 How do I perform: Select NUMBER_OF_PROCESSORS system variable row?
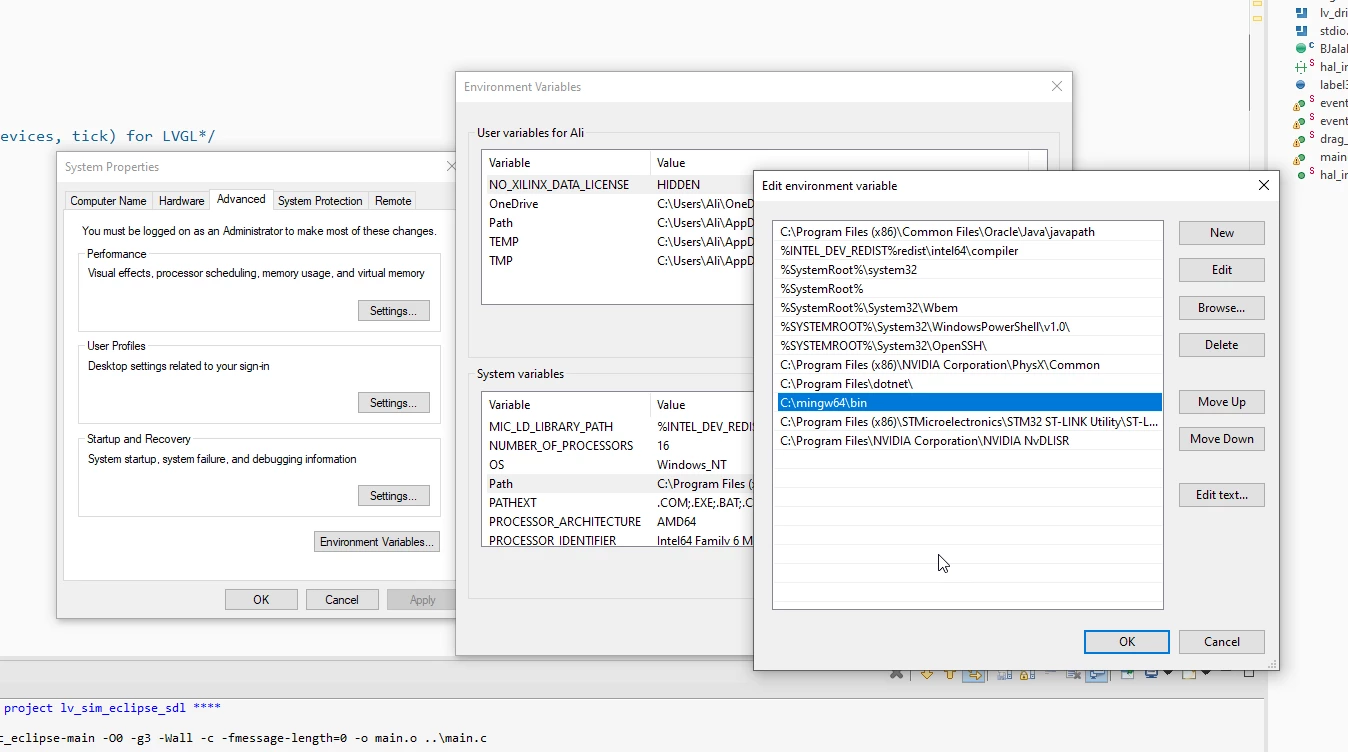(x=618, y=446)
